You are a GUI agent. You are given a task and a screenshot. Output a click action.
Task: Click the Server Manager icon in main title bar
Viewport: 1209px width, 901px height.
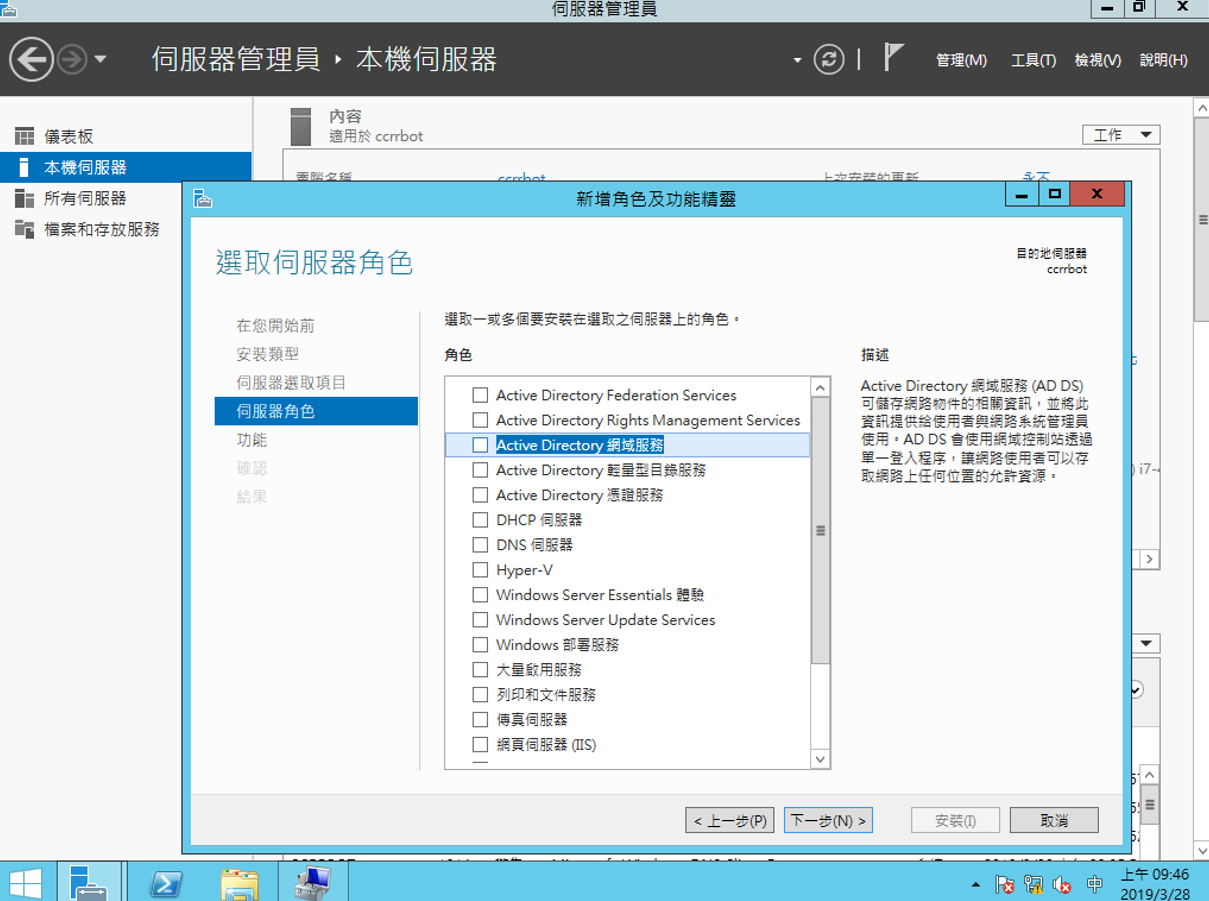[9, 9]
